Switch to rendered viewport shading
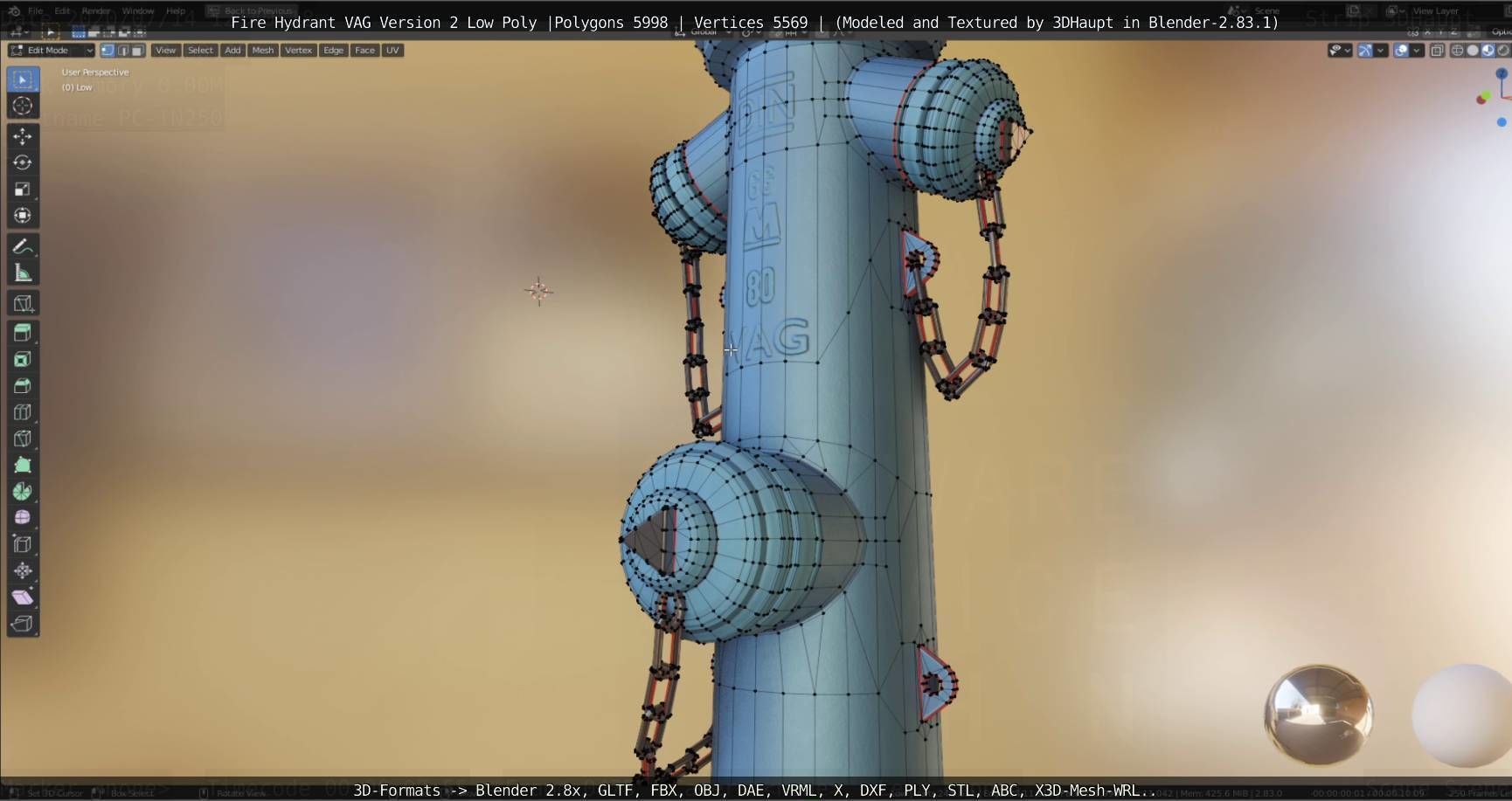Screen dimensions: 1512x801 click(x=1502, y=51)
